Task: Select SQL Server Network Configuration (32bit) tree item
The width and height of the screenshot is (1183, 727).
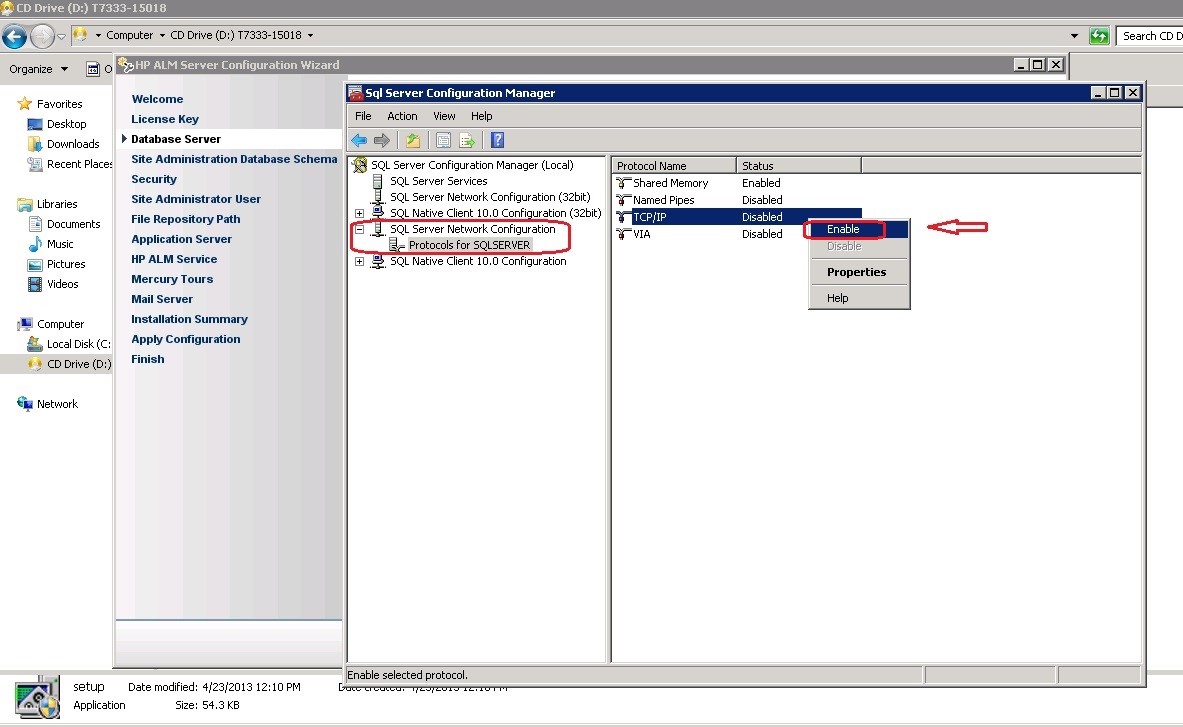Action: [x=490, y=198]
